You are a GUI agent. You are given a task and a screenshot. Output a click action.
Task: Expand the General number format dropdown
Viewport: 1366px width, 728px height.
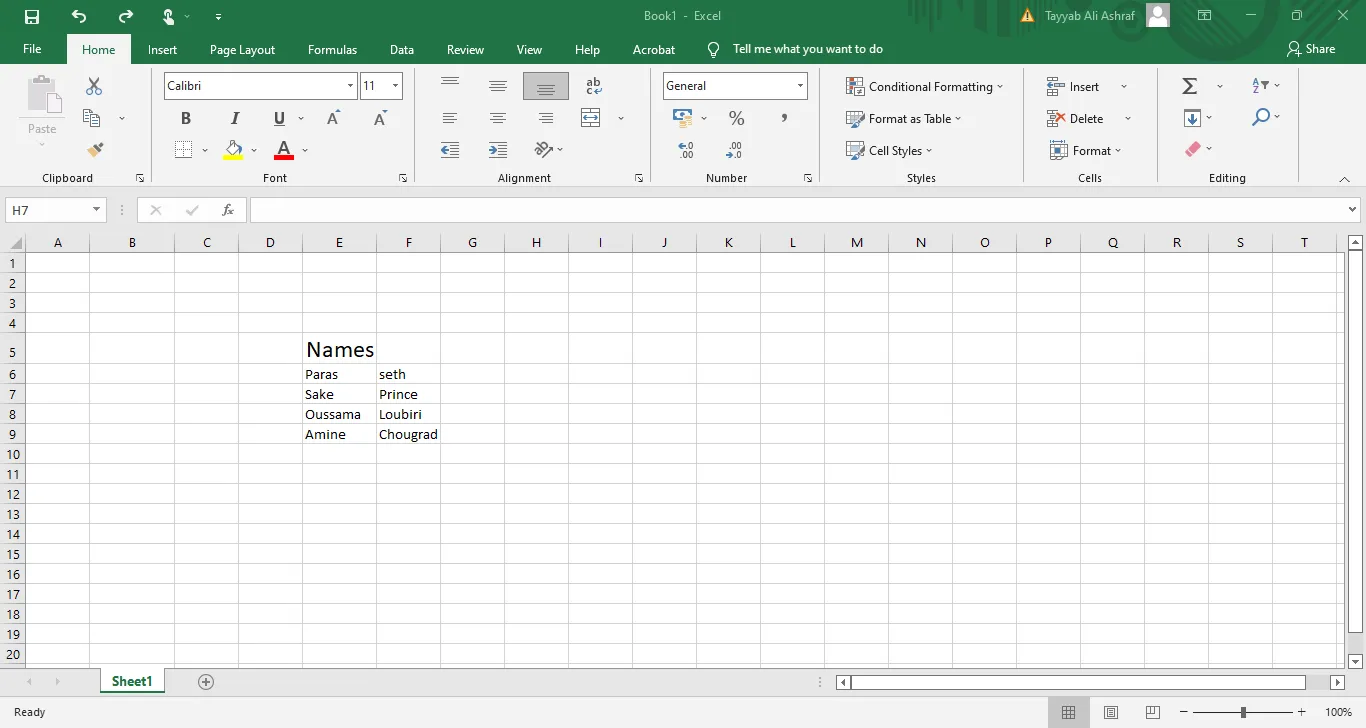coord(800,86)
